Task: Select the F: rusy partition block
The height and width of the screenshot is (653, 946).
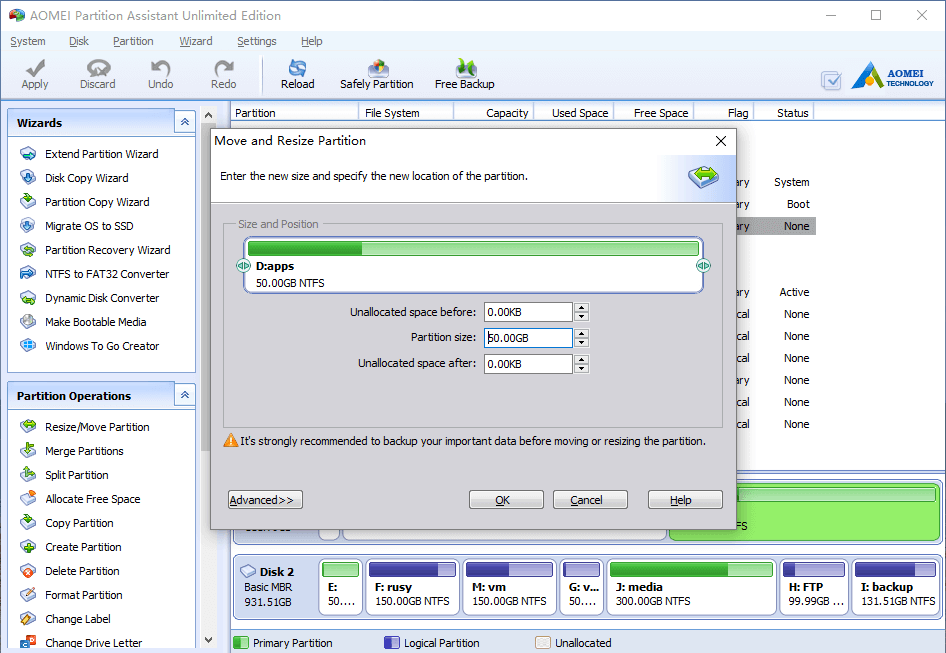Action: click(x=412, y=587)
